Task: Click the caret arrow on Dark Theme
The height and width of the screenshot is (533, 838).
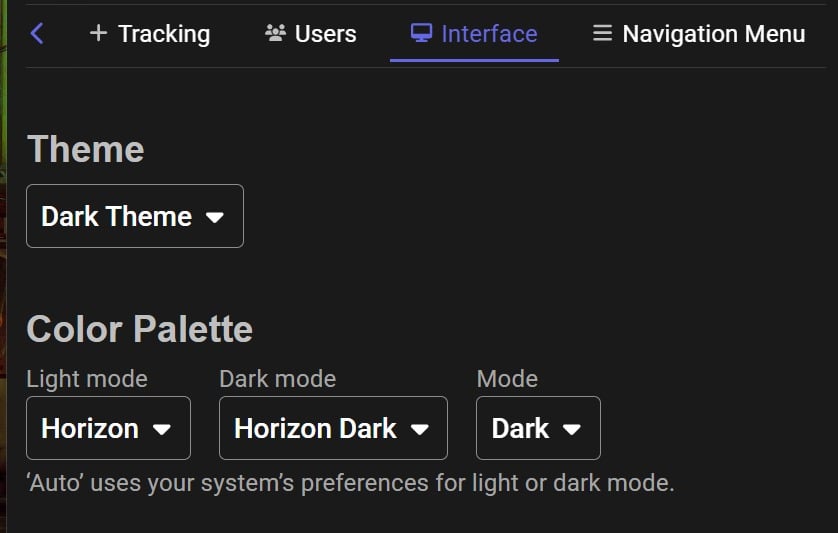Action: pyautogui.click(x=214, y=217)
